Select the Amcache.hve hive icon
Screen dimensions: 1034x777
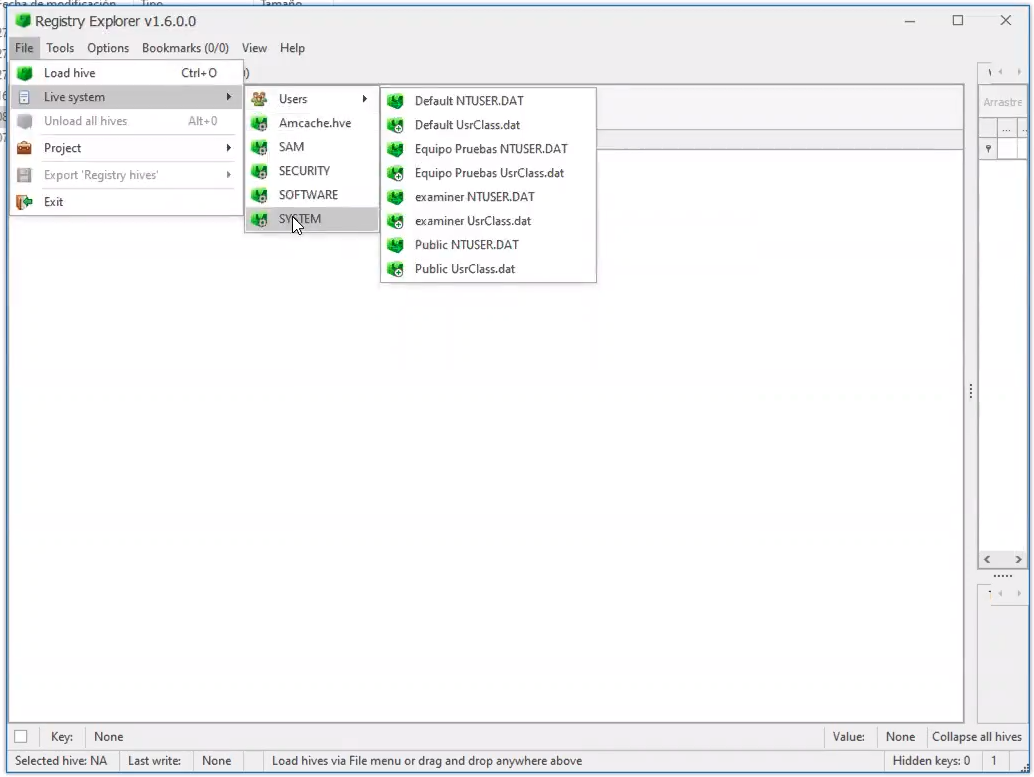[259, 122]
